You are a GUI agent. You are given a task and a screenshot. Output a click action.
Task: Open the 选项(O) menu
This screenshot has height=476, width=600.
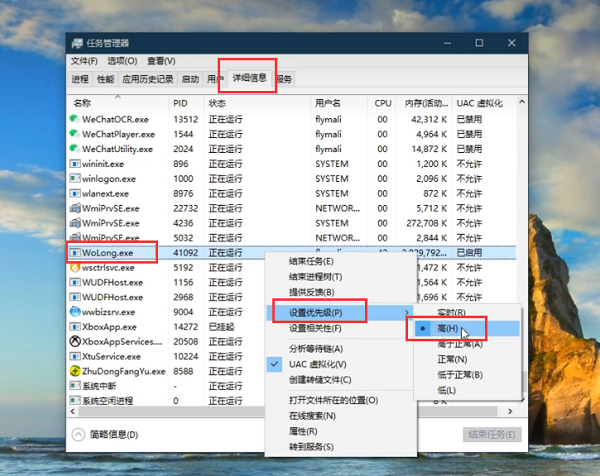click(x=122, y=61)
